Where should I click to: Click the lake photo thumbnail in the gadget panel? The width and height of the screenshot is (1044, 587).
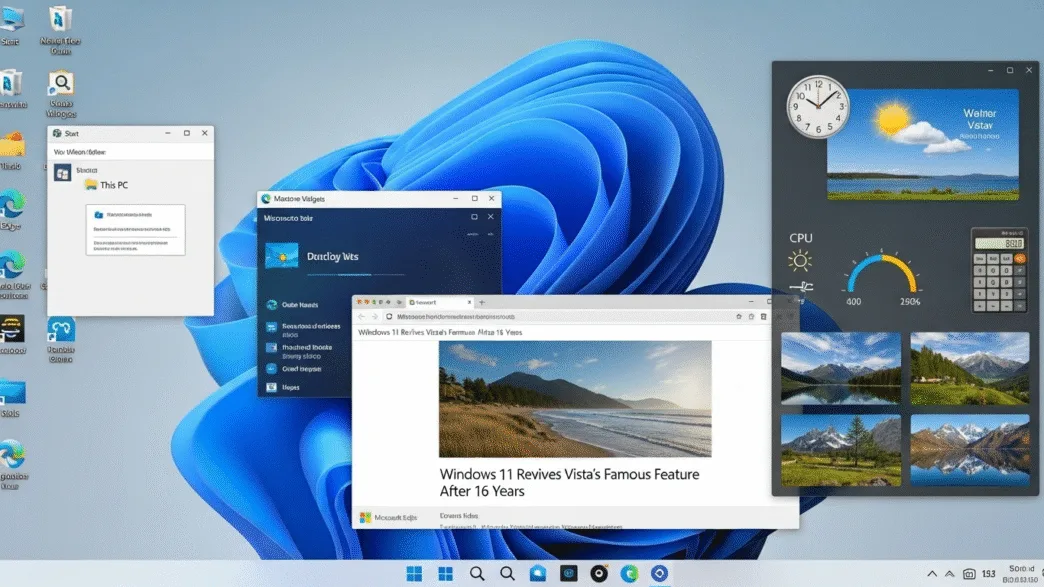(x=841, y=369)
